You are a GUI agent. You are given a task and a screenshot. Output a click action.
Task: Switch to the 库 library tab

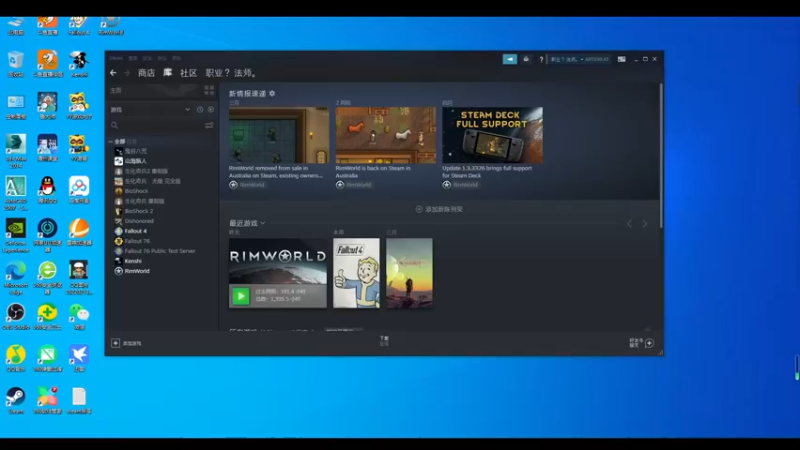point(167,73)
